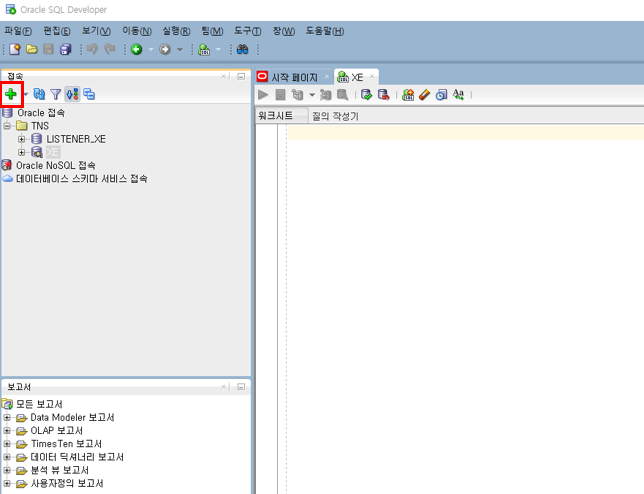Image resolution: width=644 pixels, height=494 pixels.
Task: Commit changes with the green check database icon
Action: pos(366,95)
